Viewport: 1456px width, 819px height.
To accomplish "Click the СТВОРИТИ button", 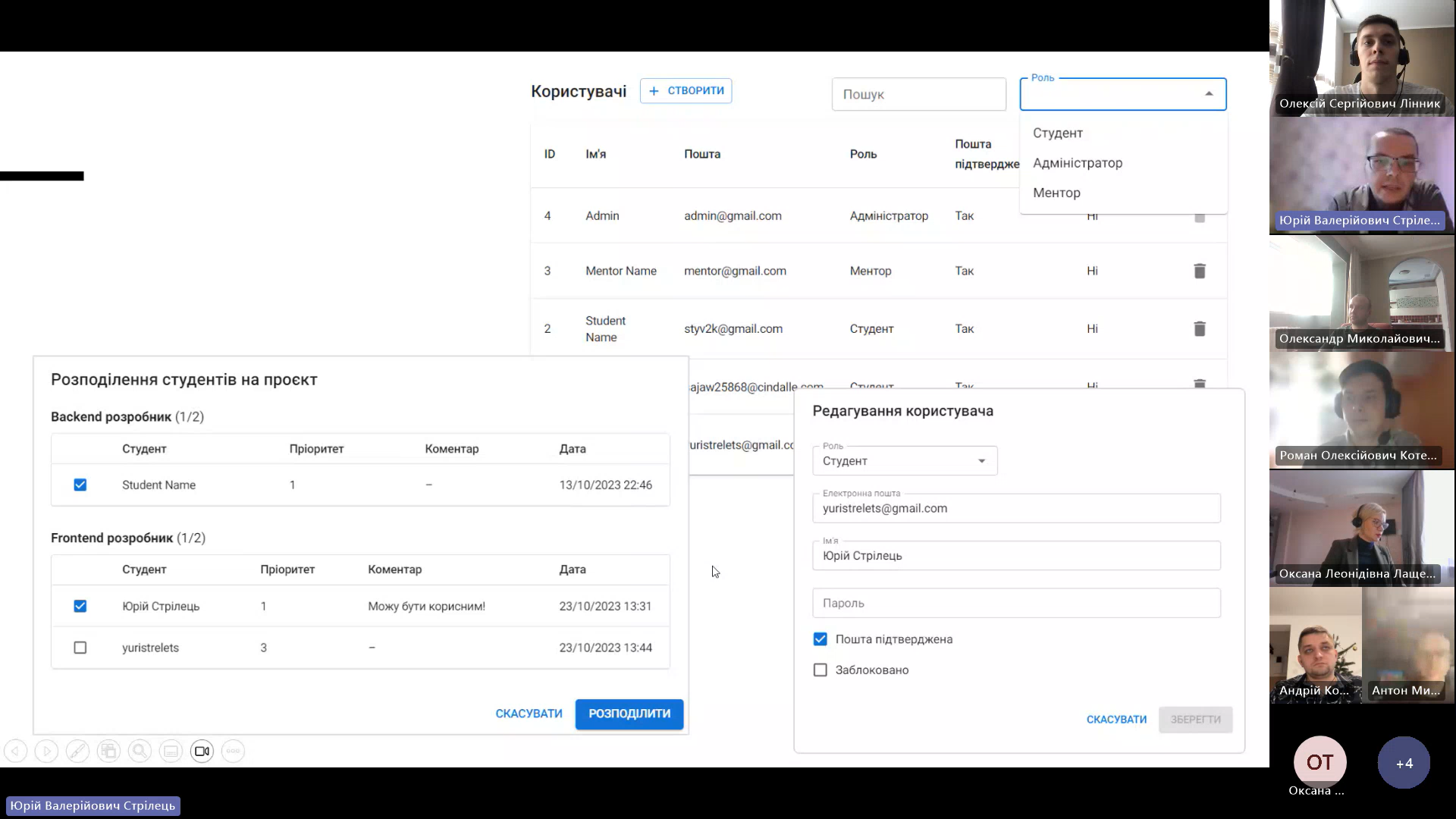I will point(686,91).
